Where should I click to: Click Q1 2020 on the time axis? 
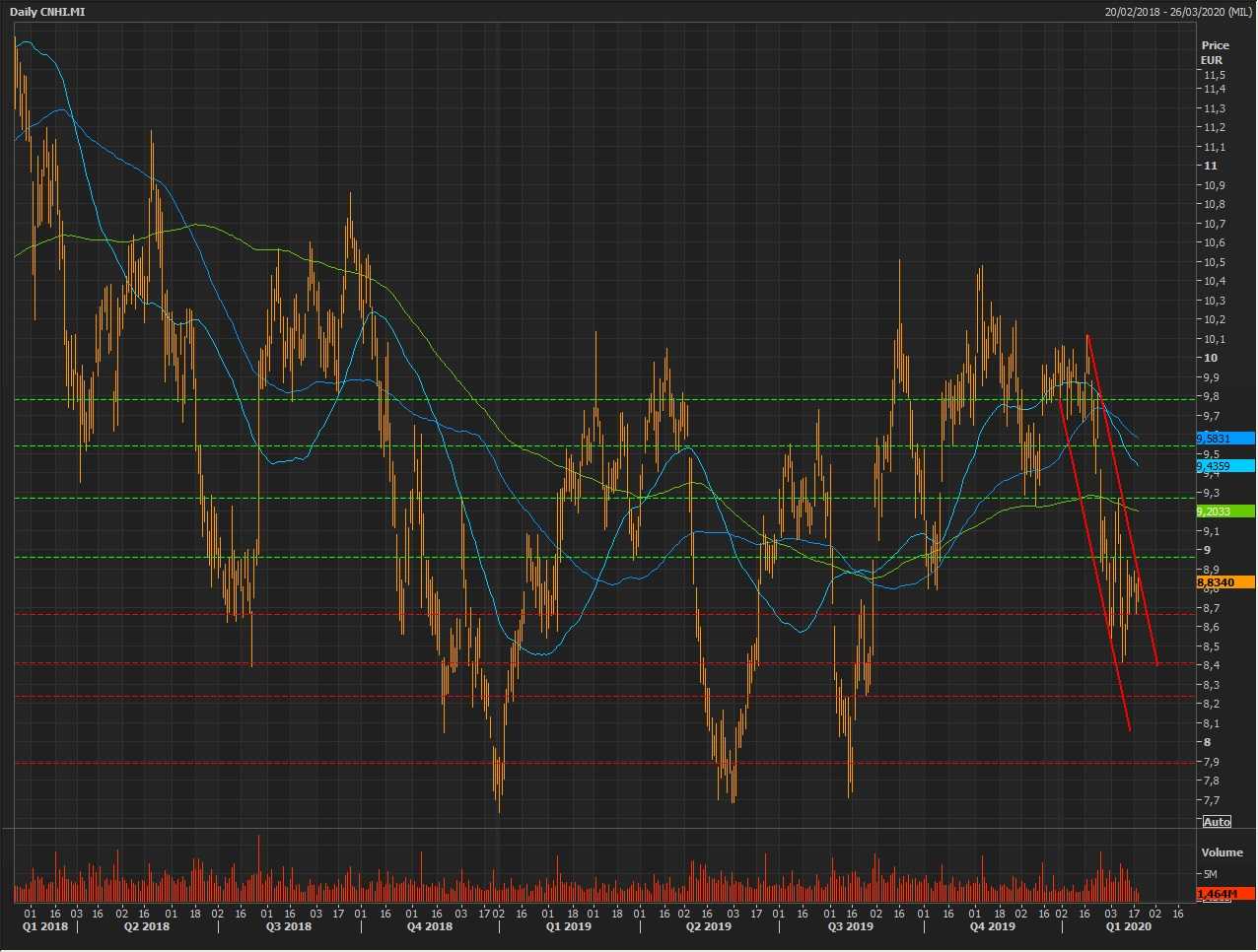pos(1127,926)
